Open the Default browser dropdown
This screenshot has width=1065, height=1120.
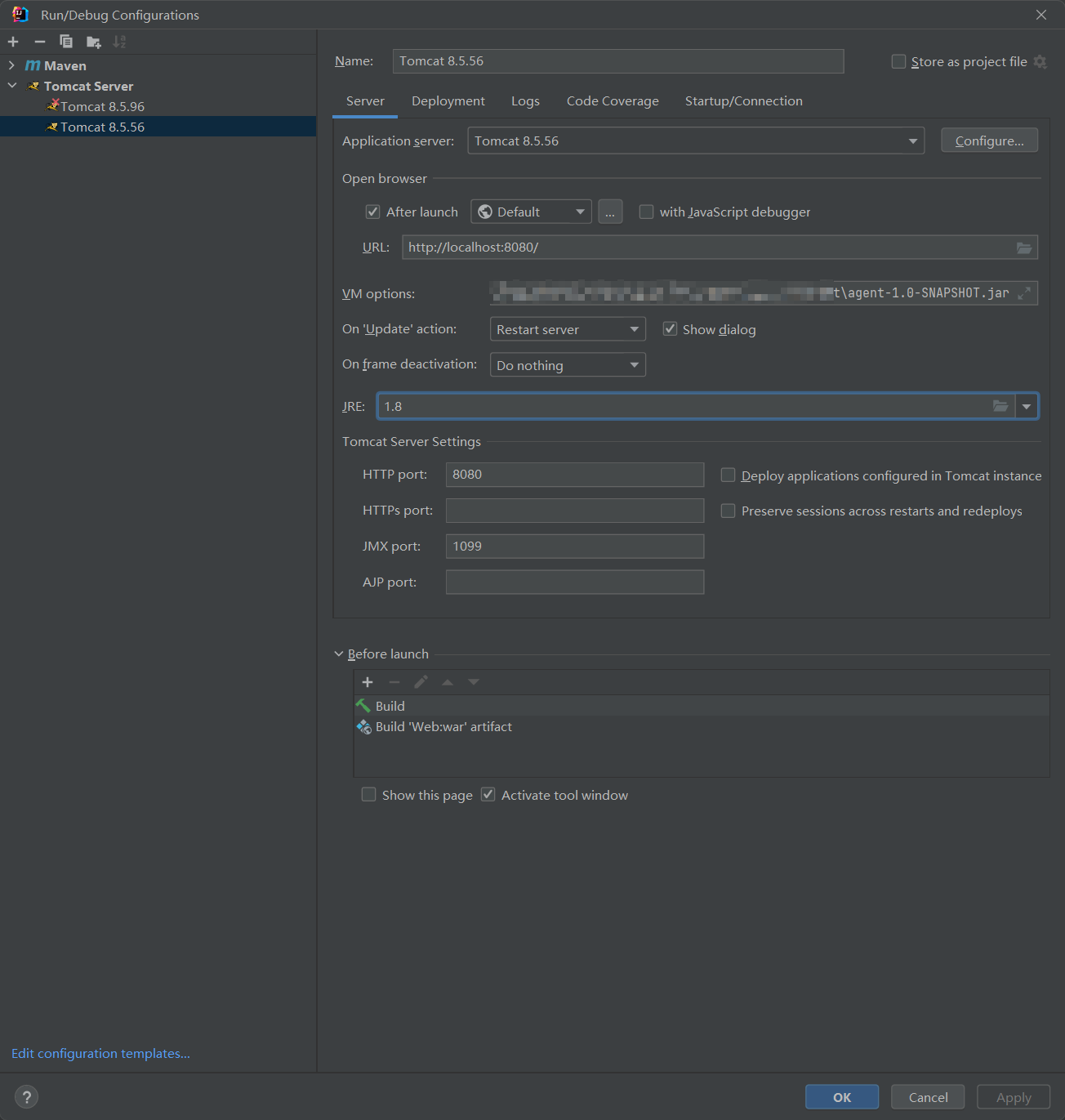pos(531,212)
